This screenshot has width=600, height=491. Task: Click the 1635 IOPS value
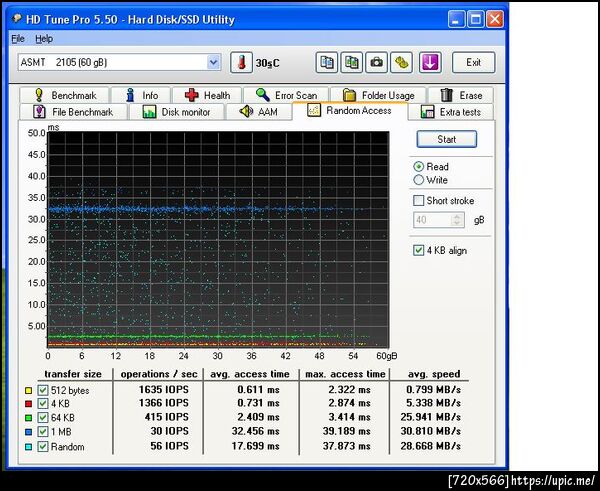pyautogui.click(x=163, y=390)
